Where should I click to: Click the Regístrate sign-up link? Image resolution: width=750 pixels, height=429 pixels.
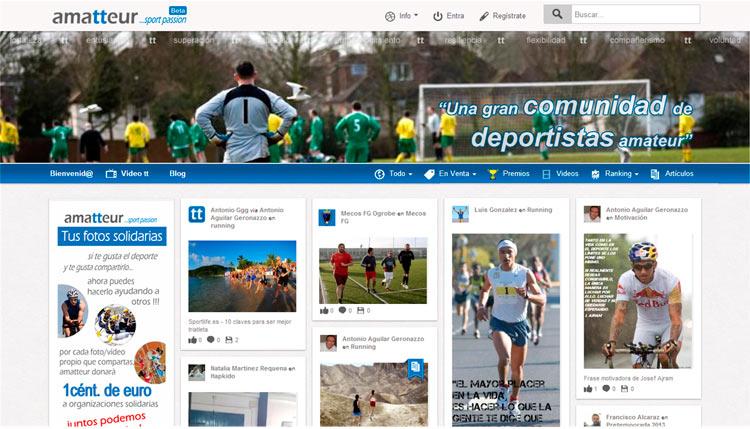coord(509,16)
